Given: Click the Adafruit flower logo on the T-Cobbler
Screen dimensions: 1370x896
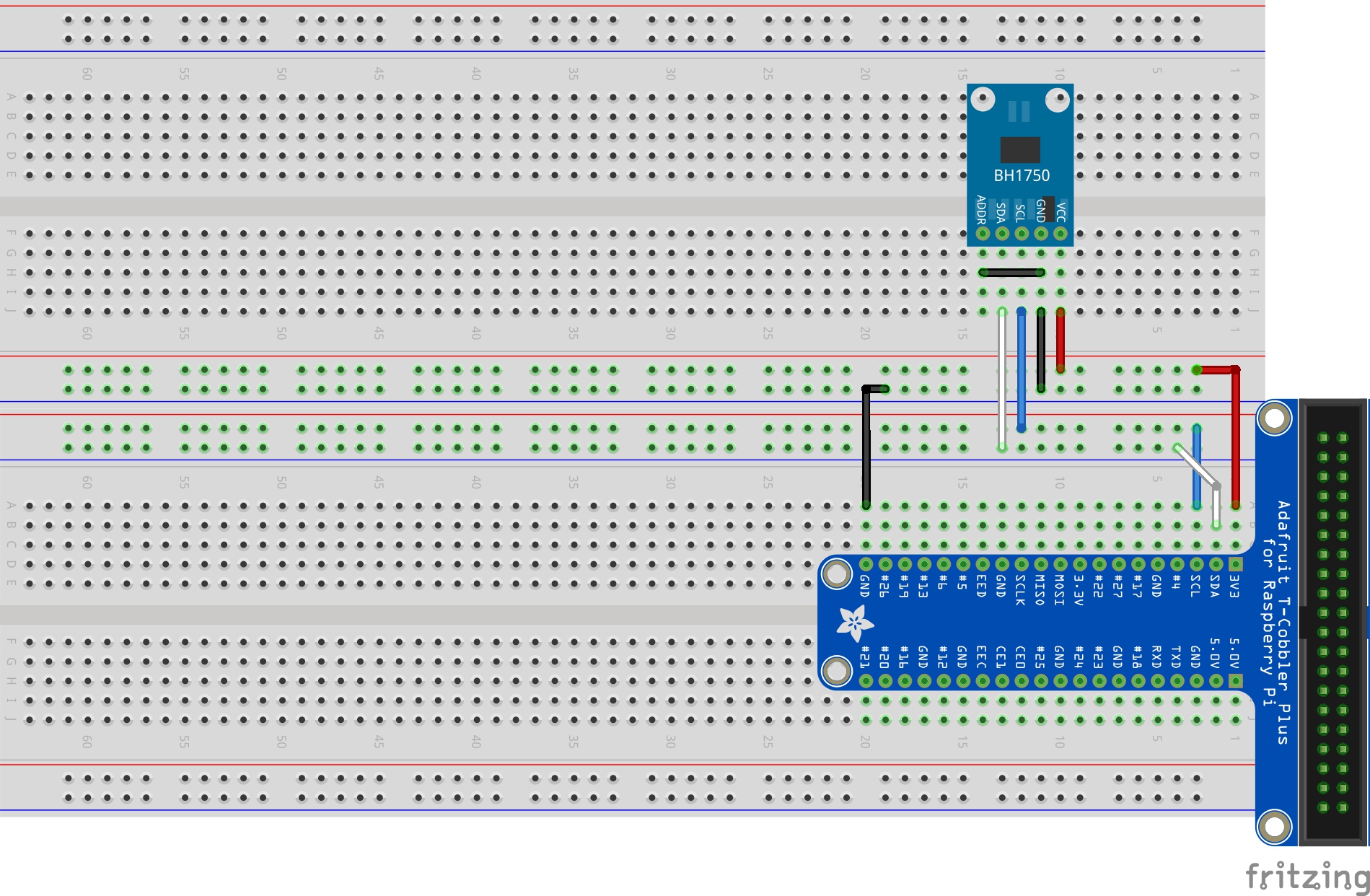Looking at the screenshot, I should [x=854, y=623].
